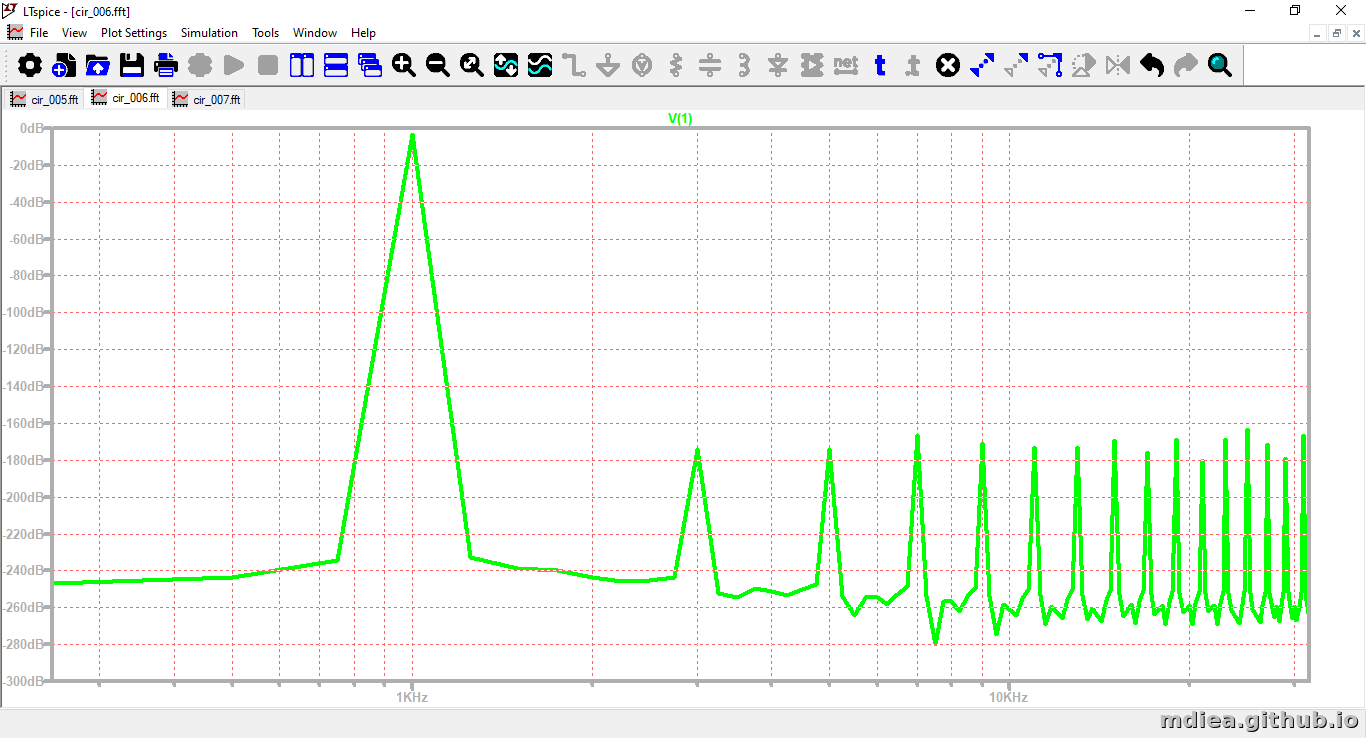This screenshot has width=1366, height=738.
Task: Select the blue duplicate tool
Action: 982,66
